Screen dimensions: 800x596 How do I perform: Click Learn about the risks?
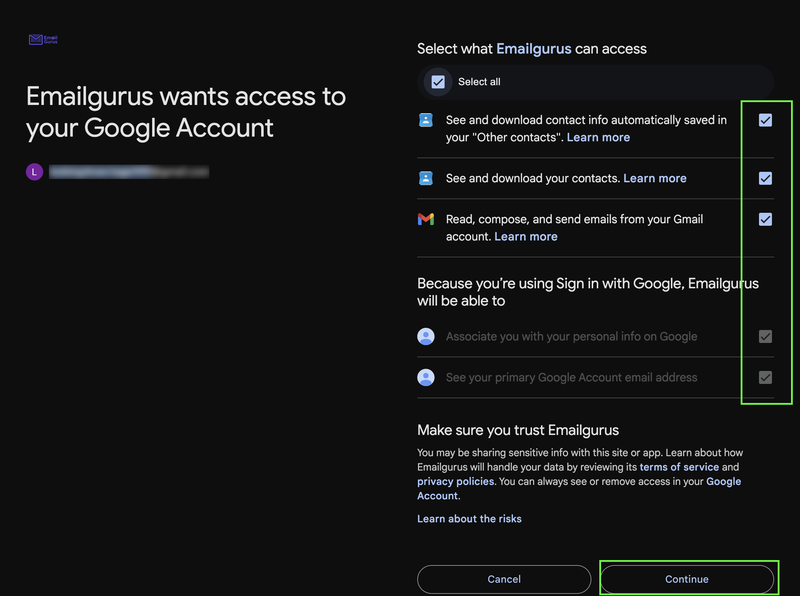coord(469,518)
